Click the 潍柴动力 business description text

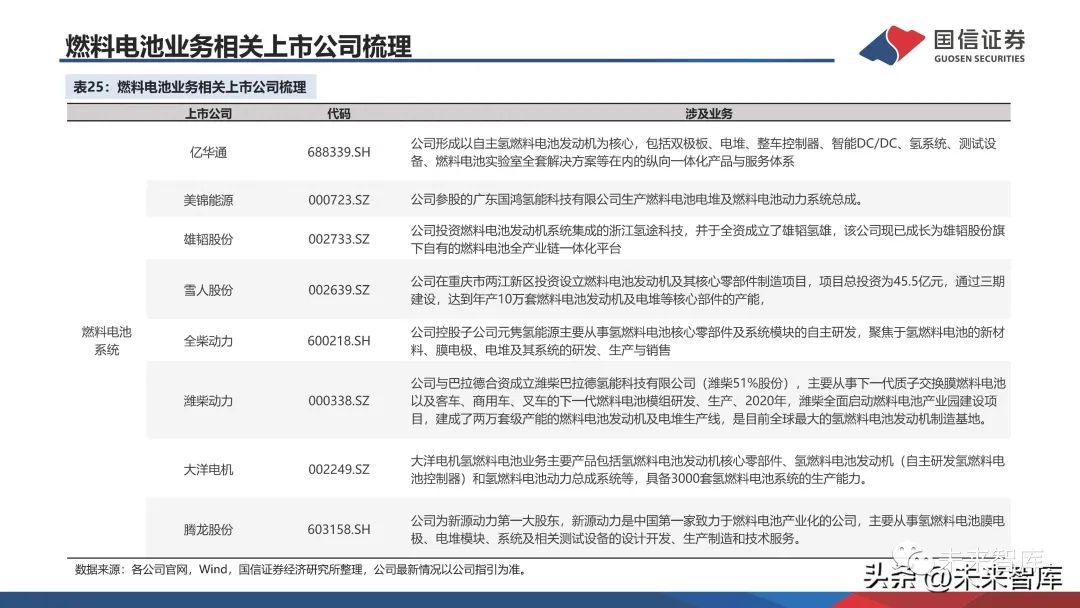click(x=707, y=401)
